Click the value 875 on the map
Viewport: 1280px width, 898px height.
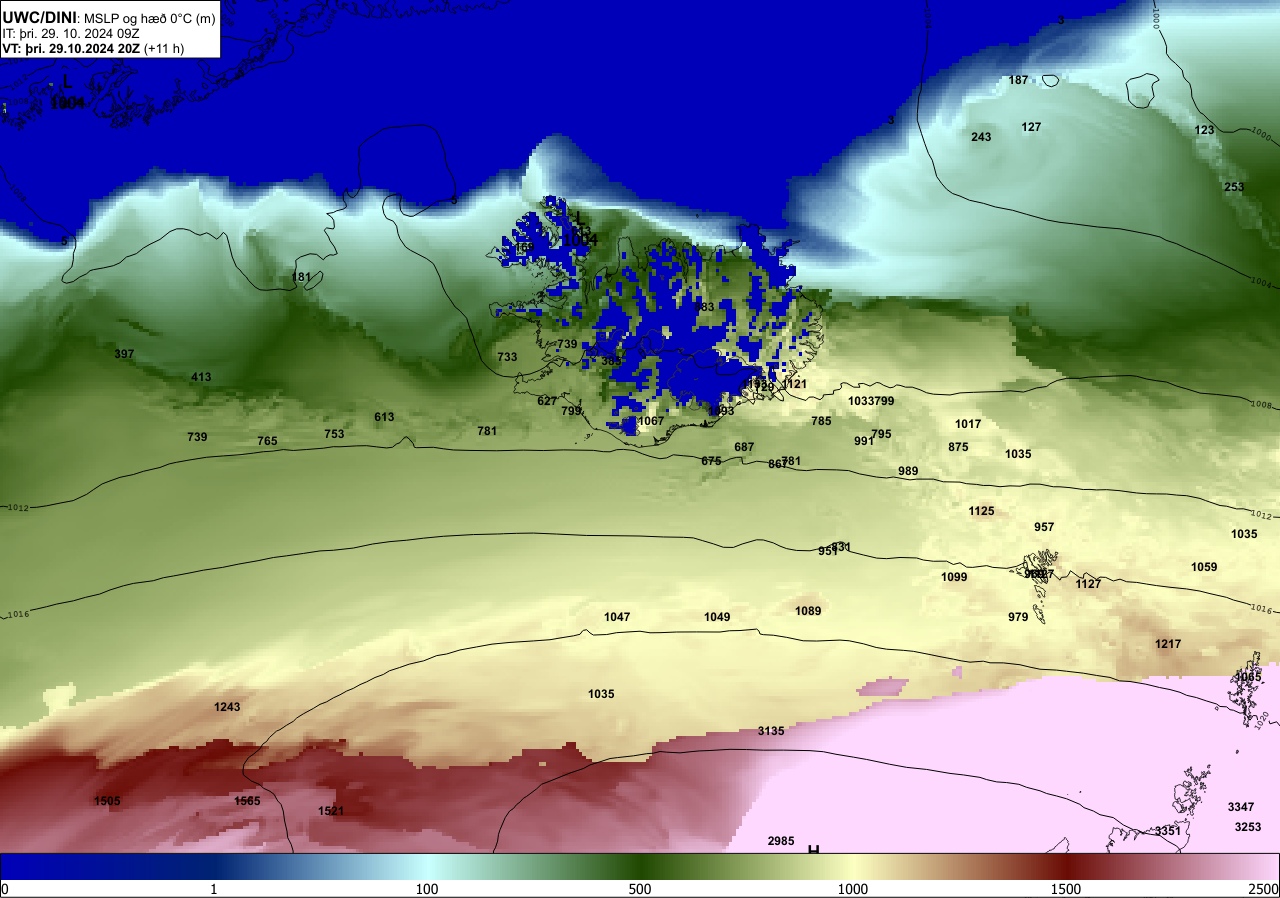[x=958, y=447]
